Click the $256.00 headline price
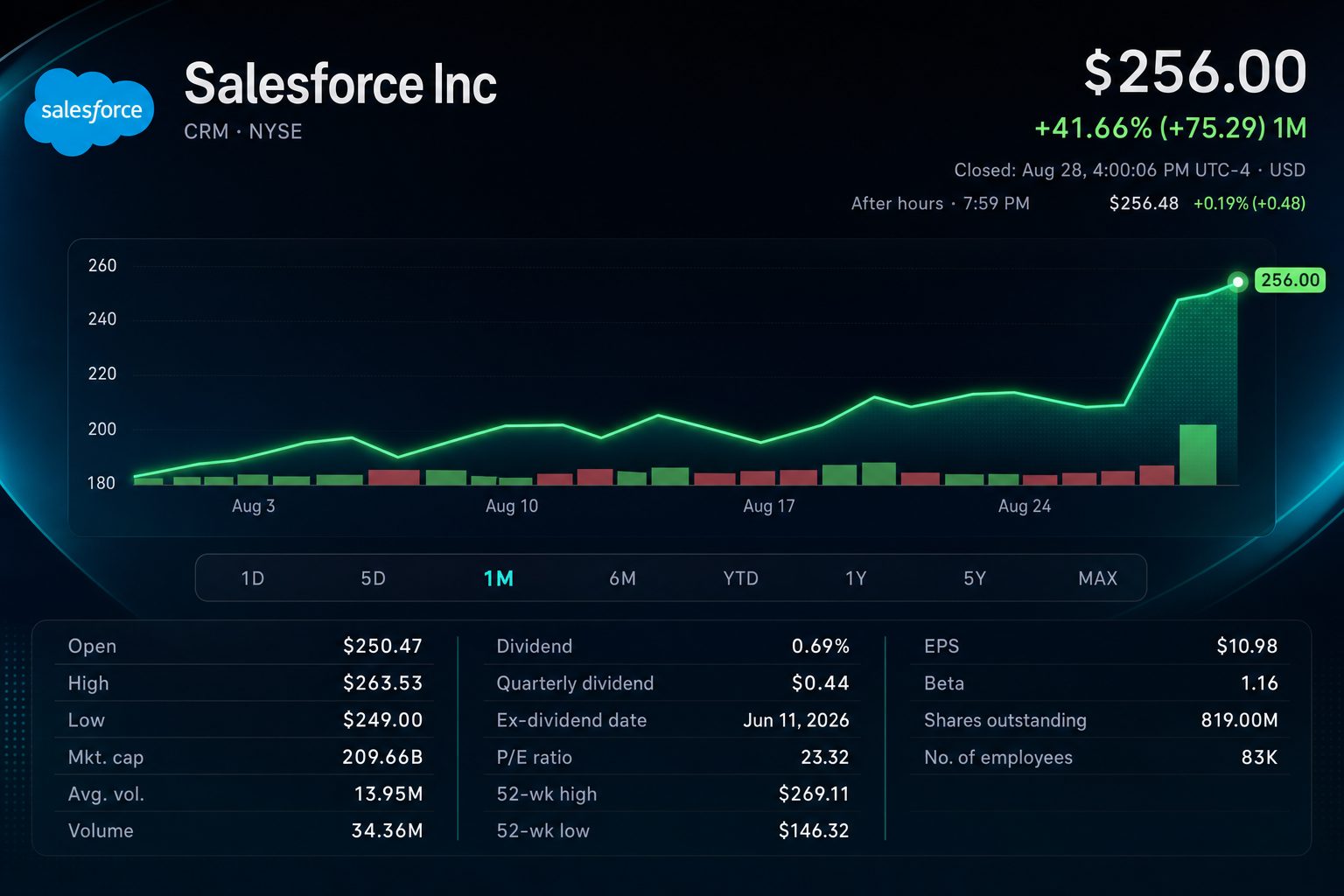The height and width of the screenshot is (896, 1344). point(1195,72)
